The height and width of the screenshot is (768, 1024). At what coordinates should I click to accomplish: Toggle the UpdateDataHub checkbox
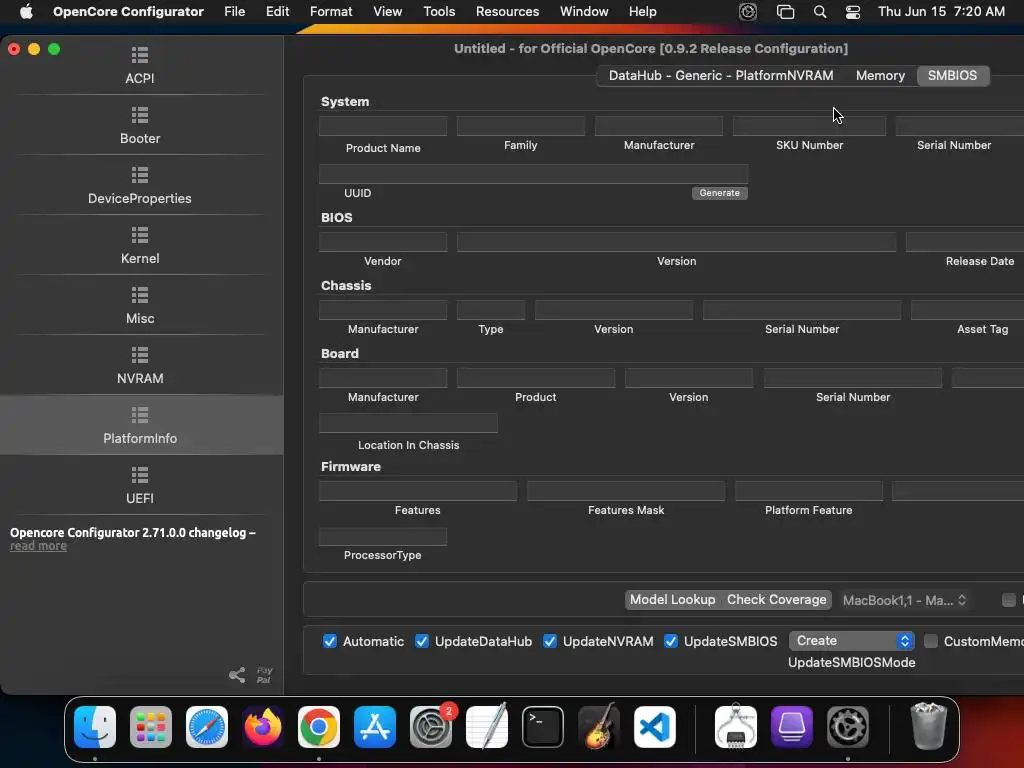[x=422, y=641]
